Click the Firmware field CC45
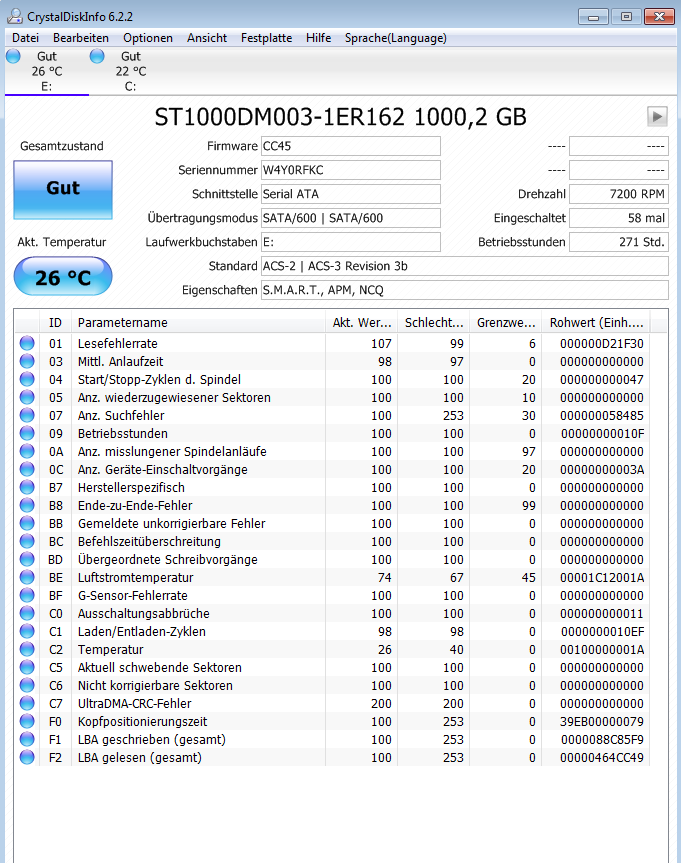 351,146
